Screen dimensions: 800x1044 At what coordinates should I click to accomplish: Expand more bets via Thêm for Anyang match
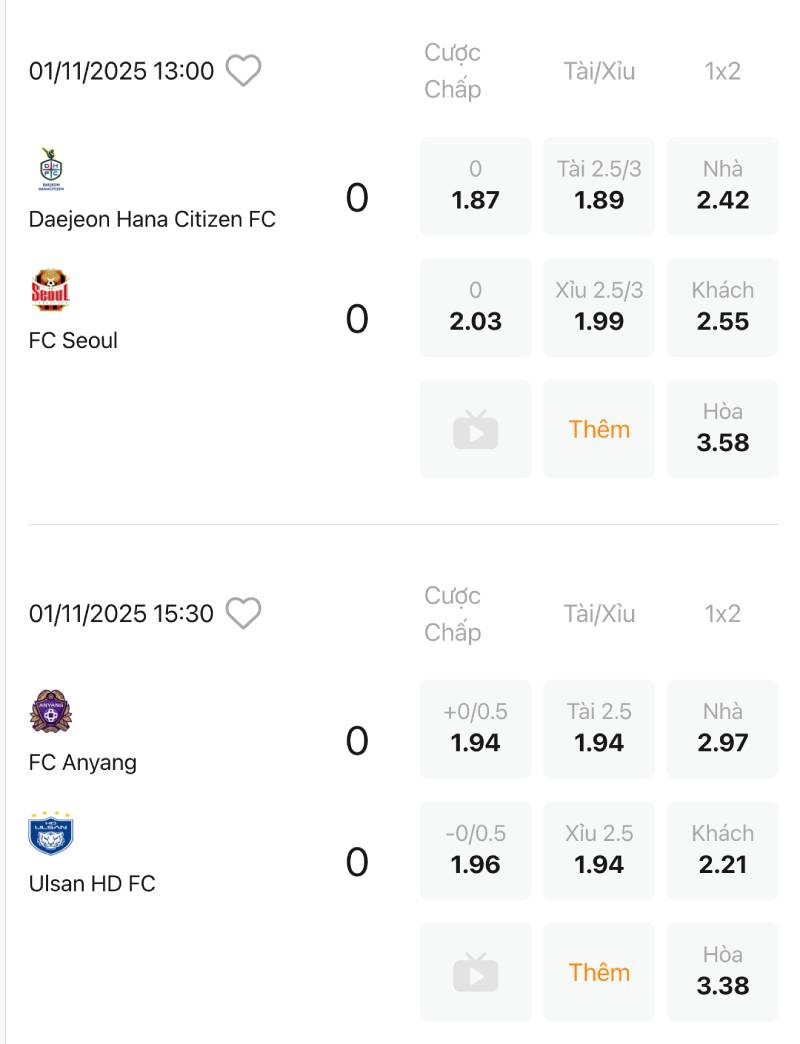(599, 973)
